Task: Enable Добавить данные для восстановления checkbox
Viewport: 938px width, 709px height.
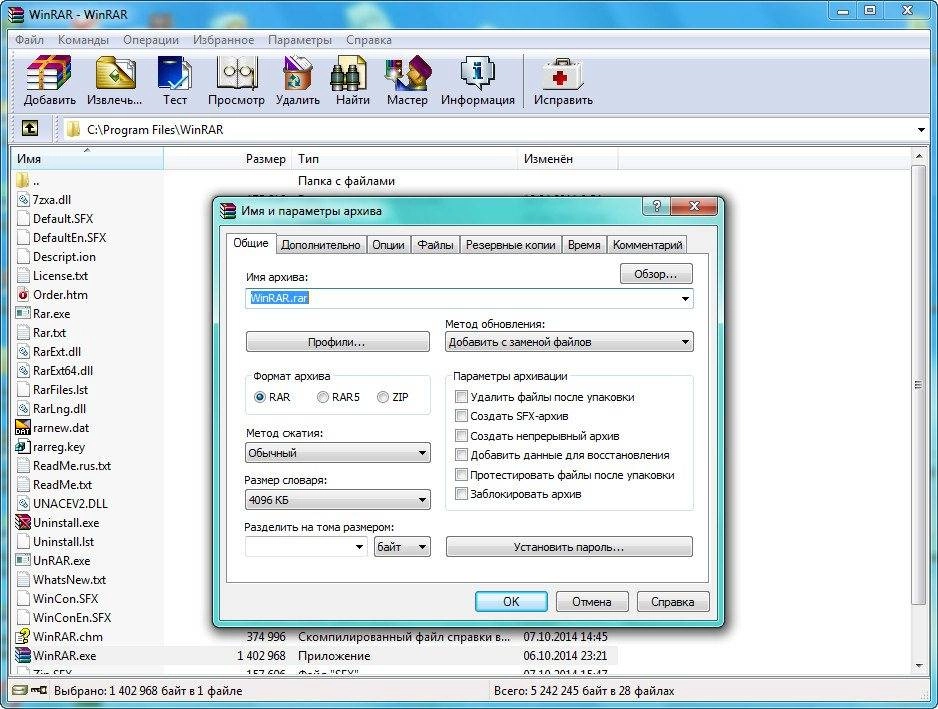Action: [461, 455]
